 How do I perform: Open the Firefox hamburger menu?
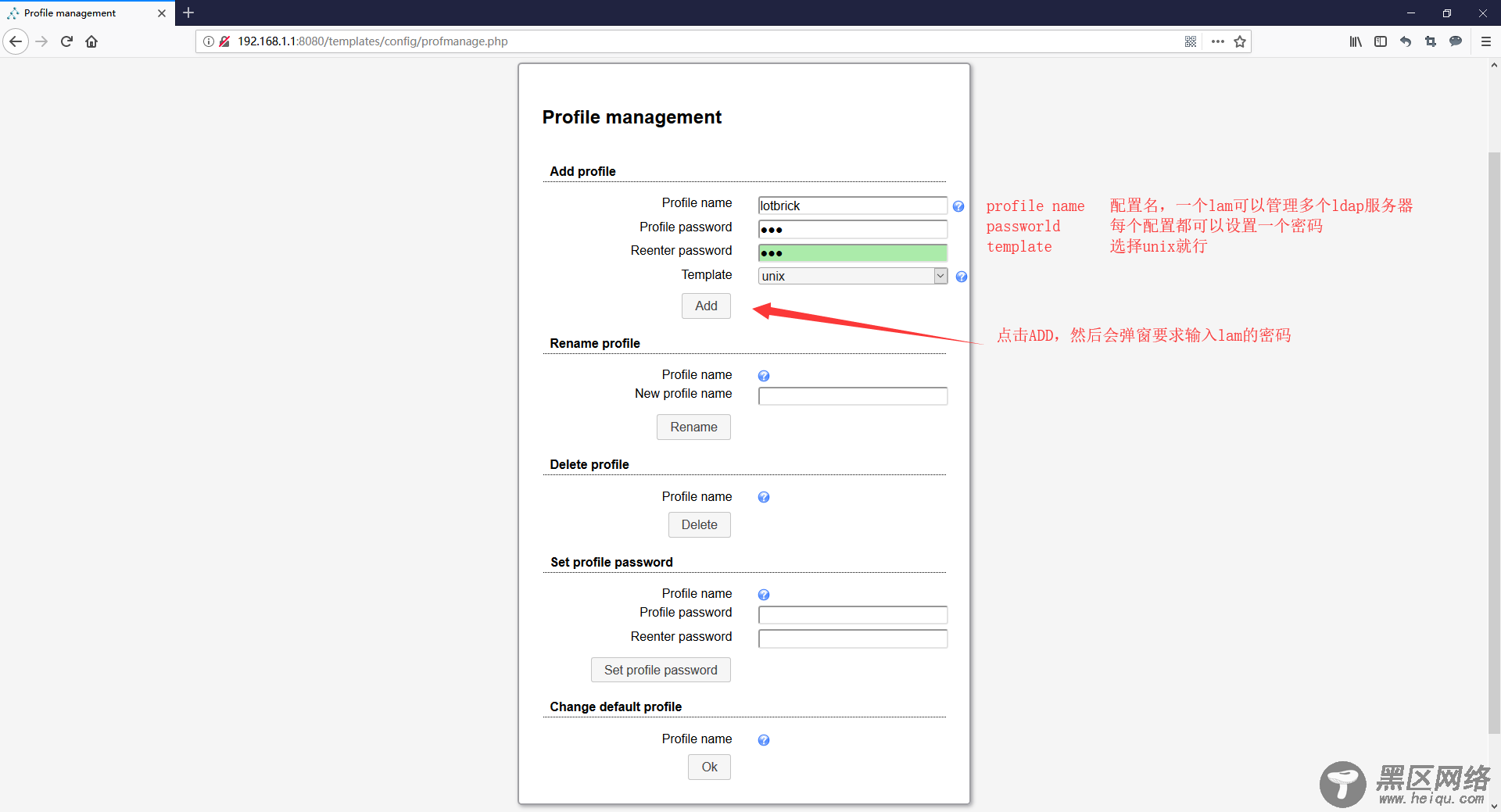tap(1486, 41)
